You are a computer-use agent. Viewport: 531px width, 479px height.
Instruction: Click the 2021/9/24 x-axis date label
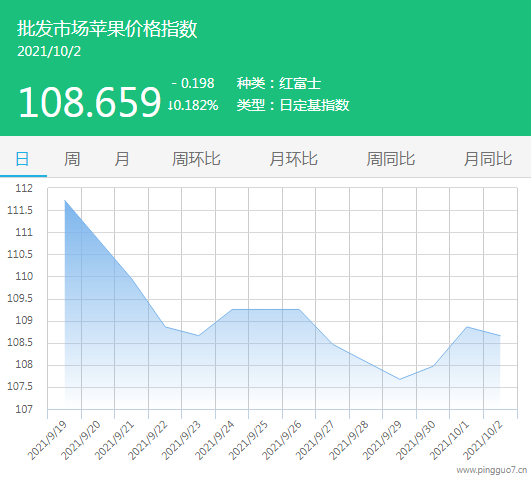pyautogui.click(x=215, y=440)
